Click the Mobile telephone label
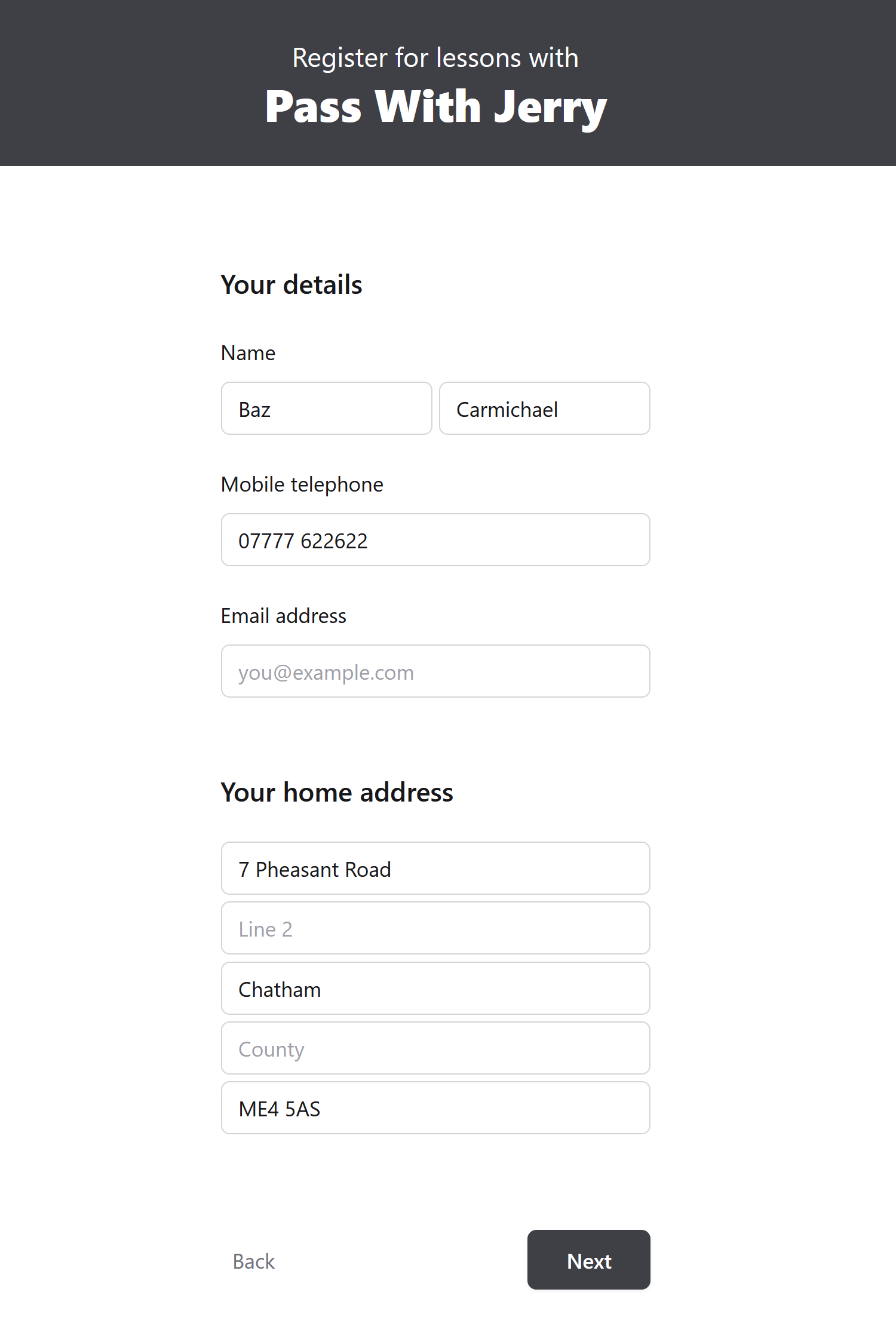Screen dimensions: 896x1329 302,484
